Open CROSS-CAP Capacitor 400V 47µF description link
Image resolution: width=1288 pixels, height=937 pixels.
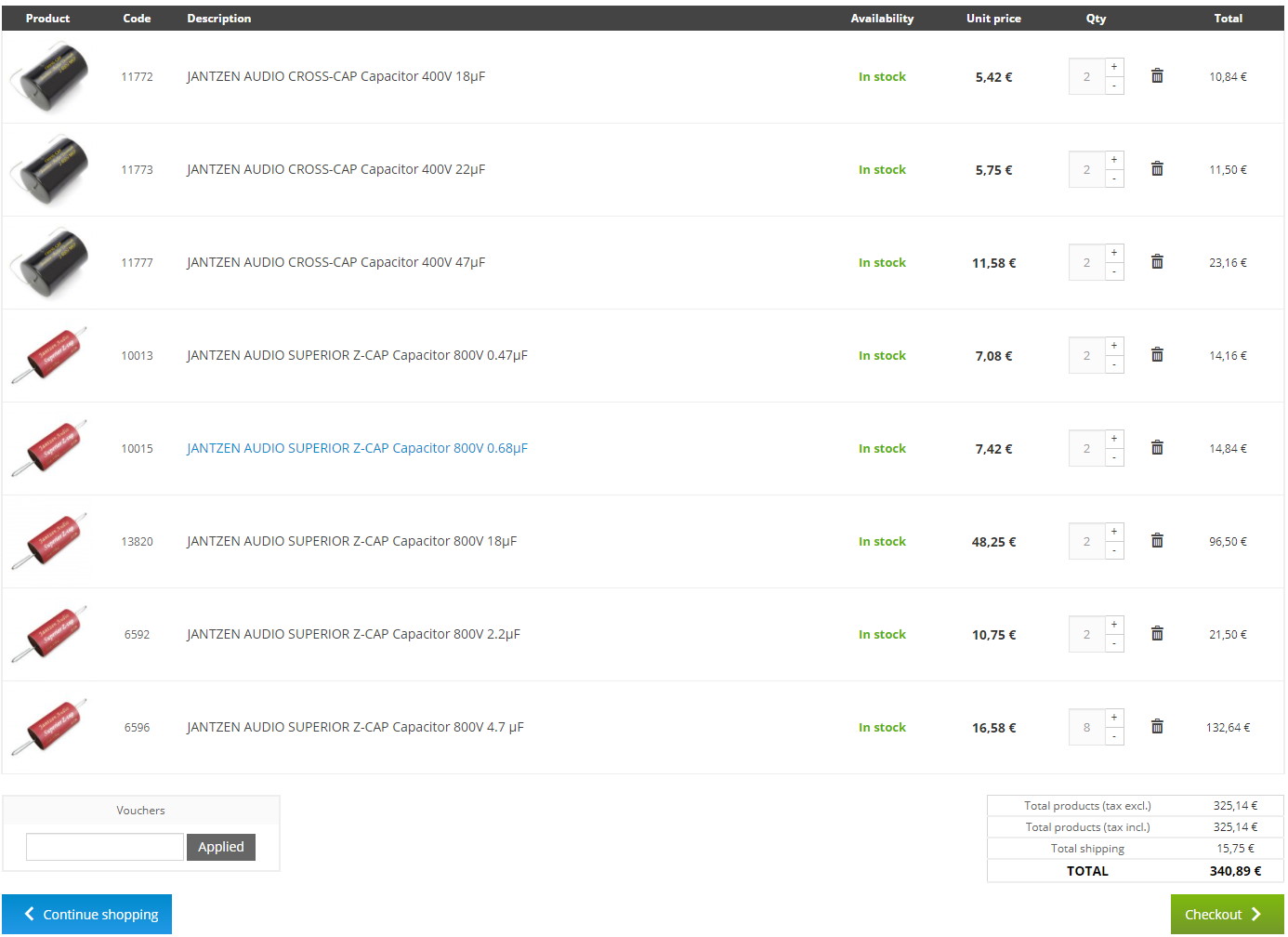click(x=335, y=262)
